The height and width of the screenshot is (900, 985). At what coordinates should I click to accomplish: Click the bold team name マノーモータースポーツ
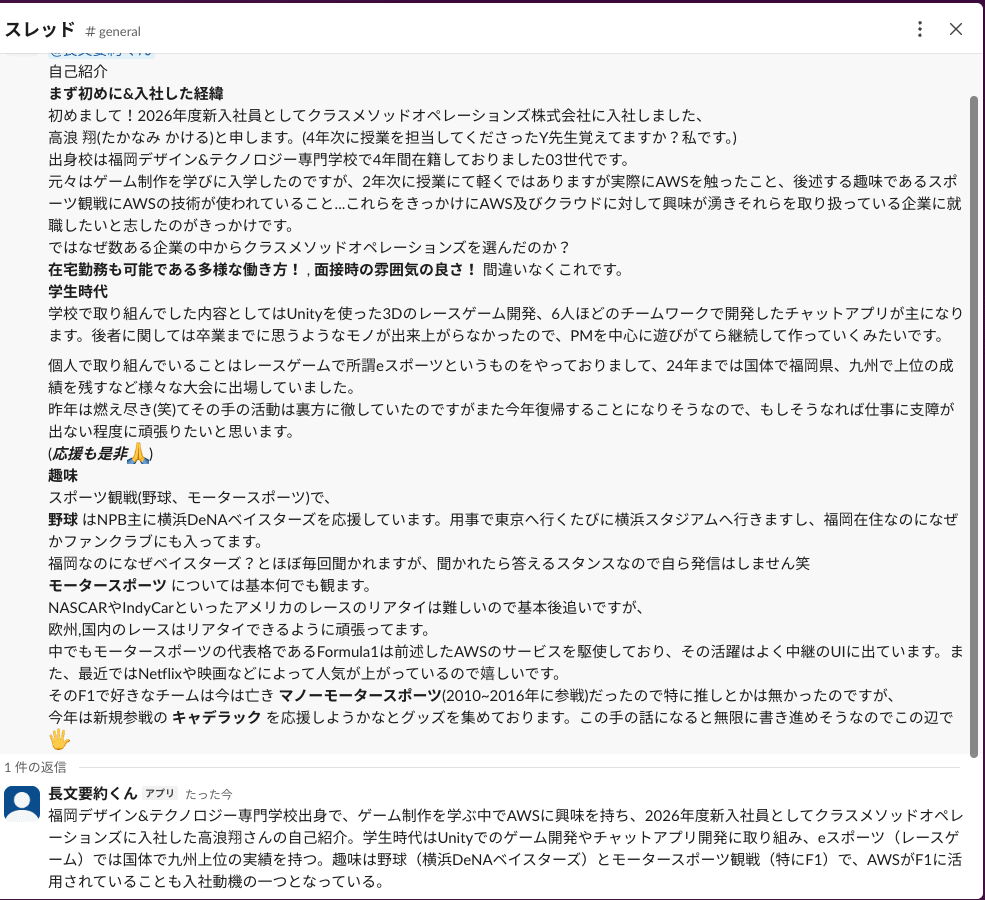click(360, 695)
